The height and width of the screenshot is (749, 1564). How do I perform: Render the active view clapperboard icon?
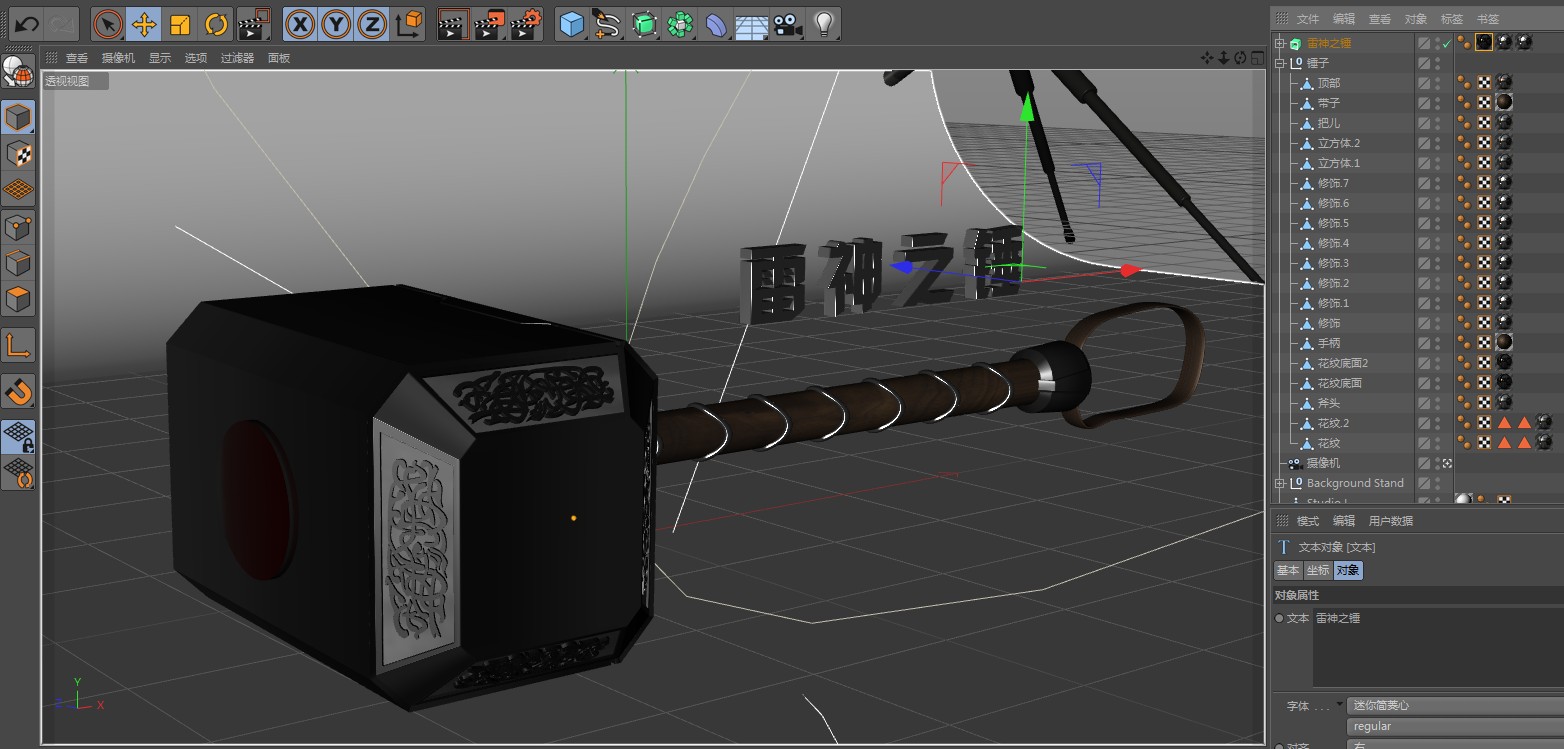tap(454, 23)
